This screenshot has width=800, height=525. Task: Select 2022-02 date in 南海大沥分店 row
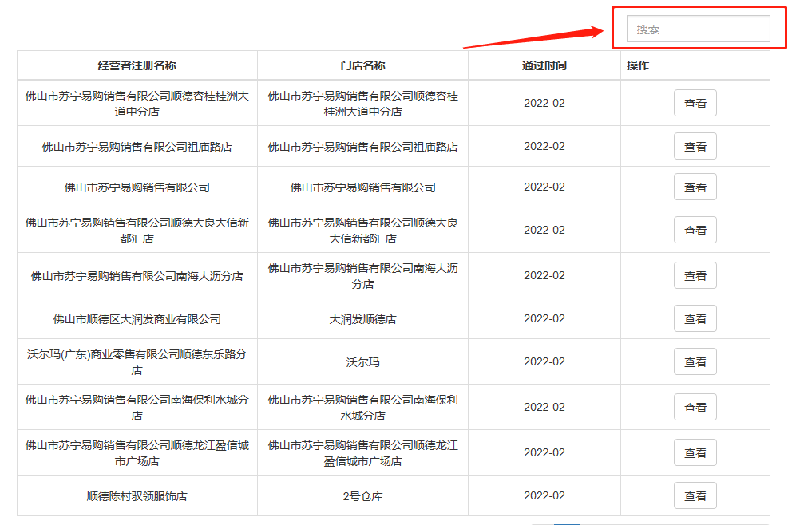pyautogui.click(x=544, y=276)
